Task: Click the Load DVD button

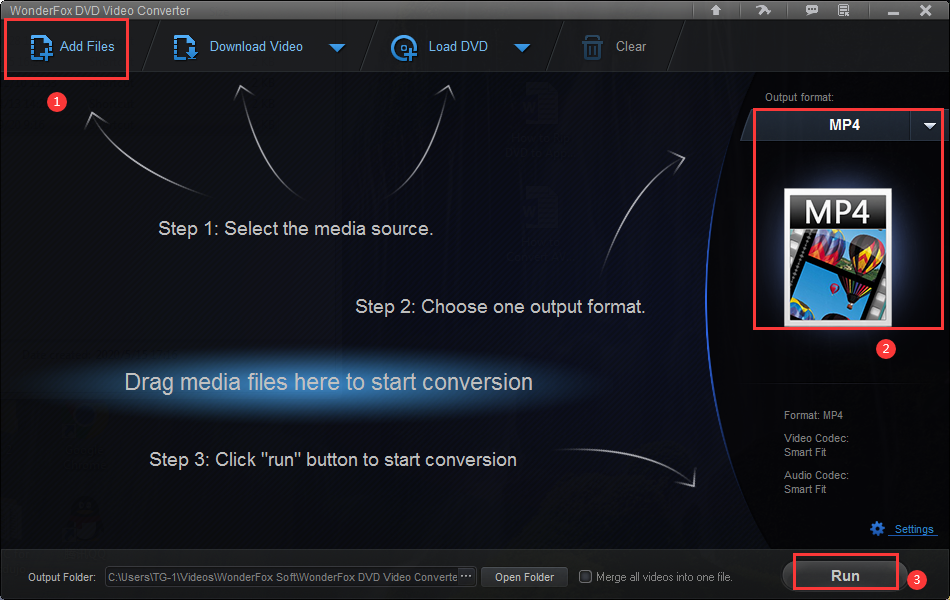Action: pyautogui.click(x=439, y=47)
